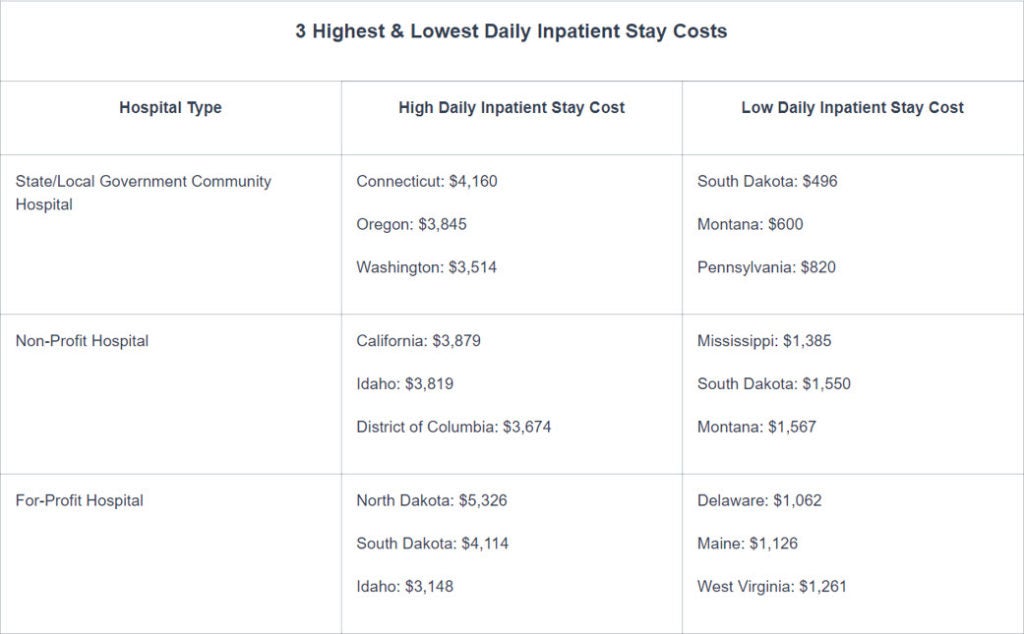Click the Non-Profit Hospital row label

[82, 341]
